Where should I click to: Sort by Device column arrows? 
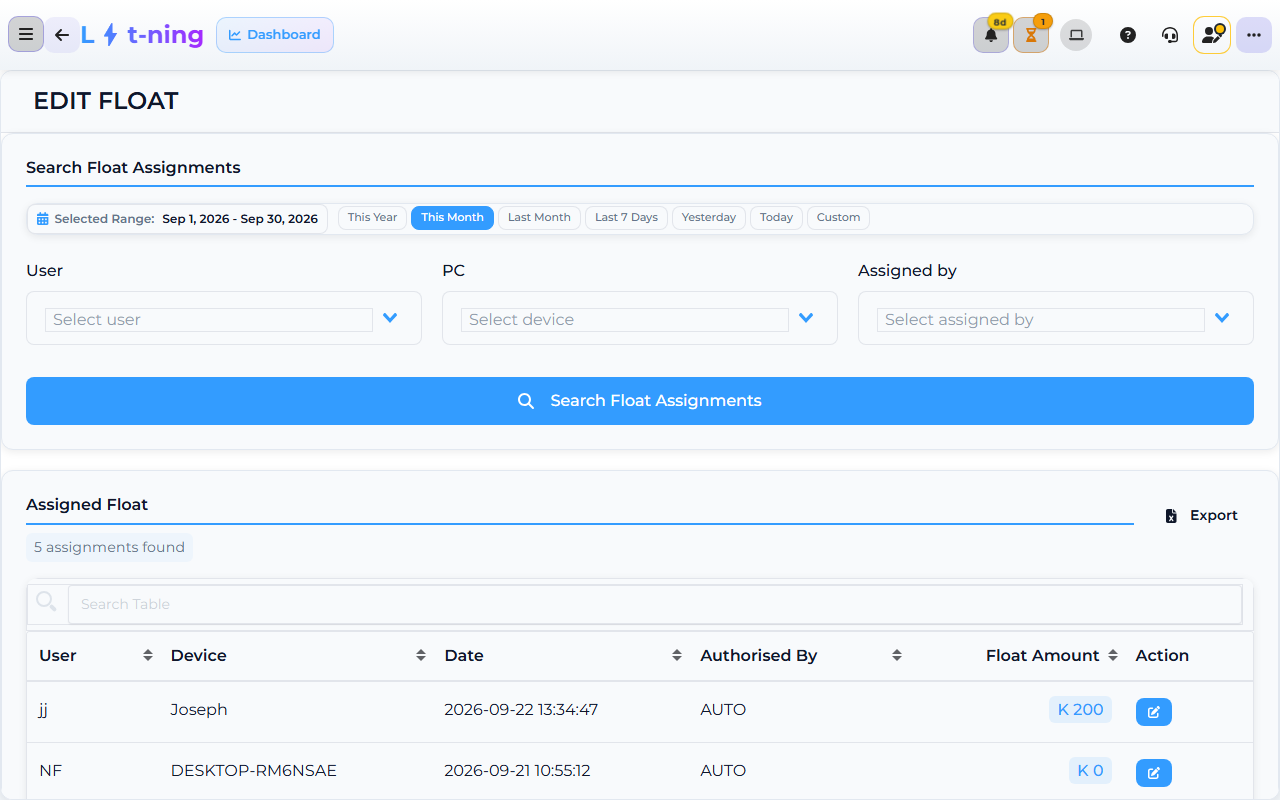pos(421,655)
